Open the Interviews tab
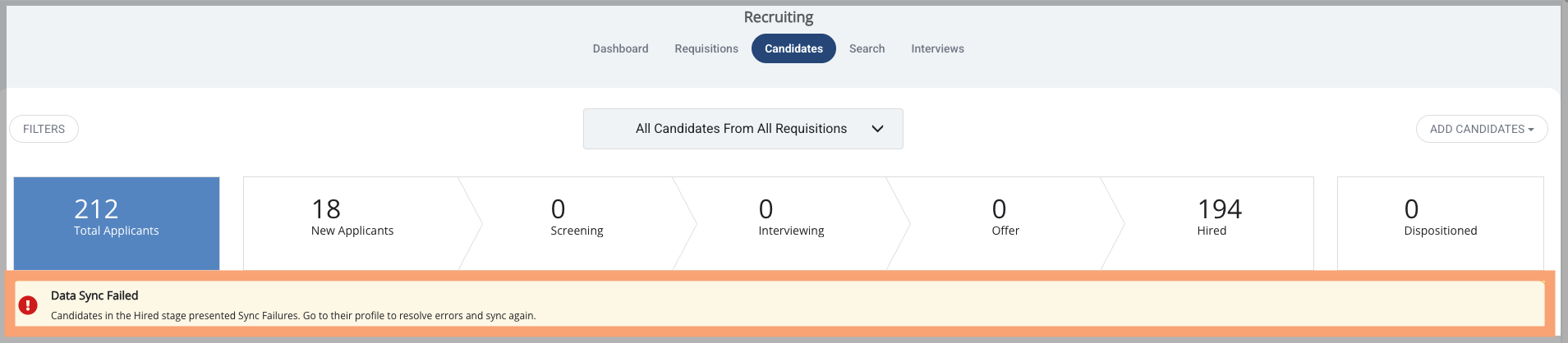 click(x=937, y=48)
